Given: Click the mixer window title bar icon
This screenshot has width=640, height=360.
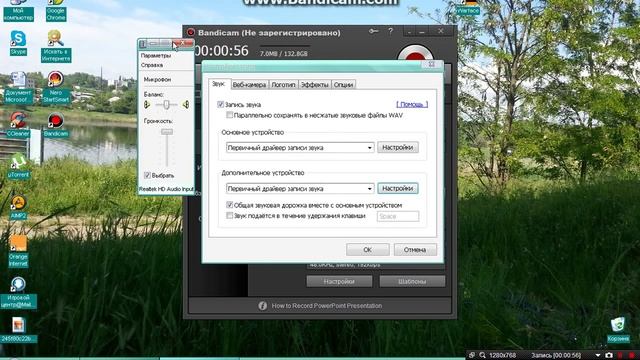Looking at the screenshot, I should (142, 44).
